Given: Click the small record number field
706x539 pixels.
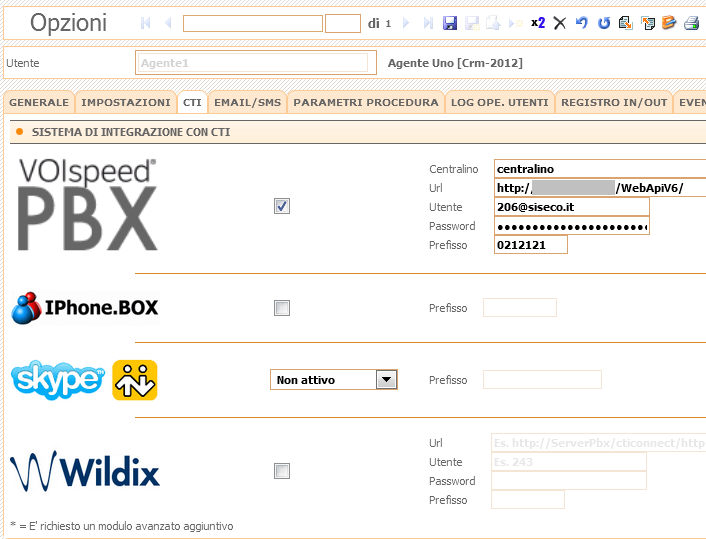Looking at the screenshot, I should point(343,23).
